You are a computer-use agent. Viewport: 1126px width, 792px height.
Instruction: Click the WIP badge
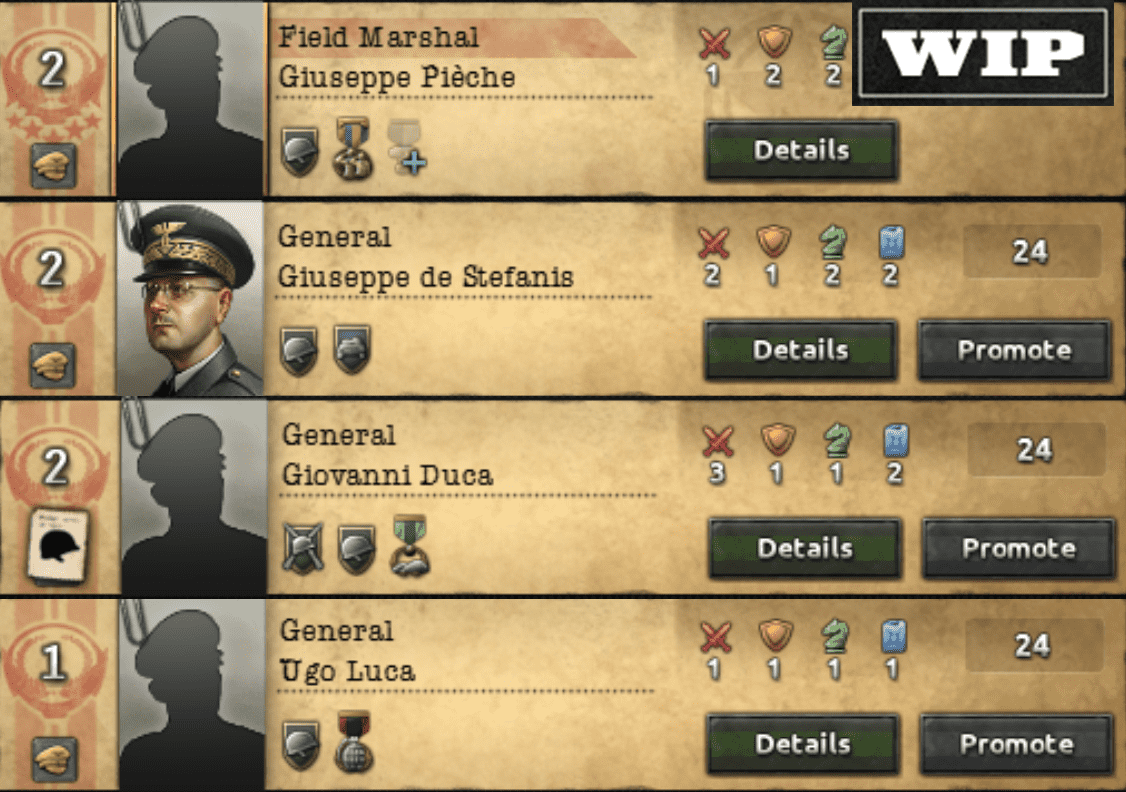(982, 53)
